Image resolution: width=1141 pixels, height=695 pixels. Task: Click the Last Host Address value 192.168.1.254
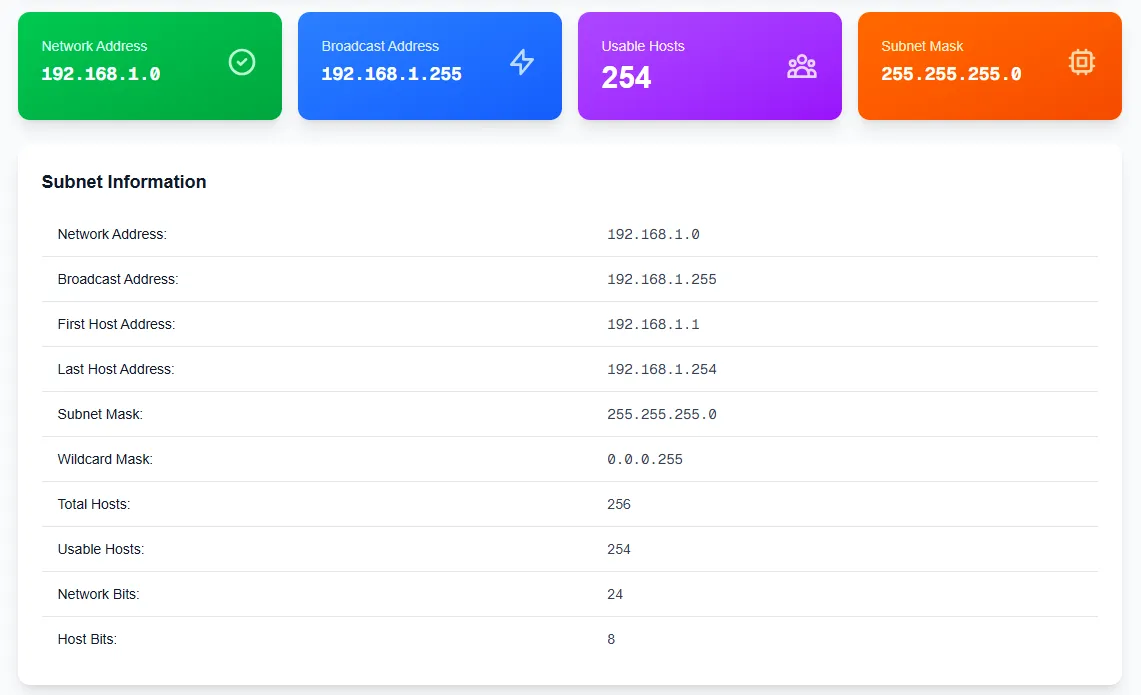point(662,369)
